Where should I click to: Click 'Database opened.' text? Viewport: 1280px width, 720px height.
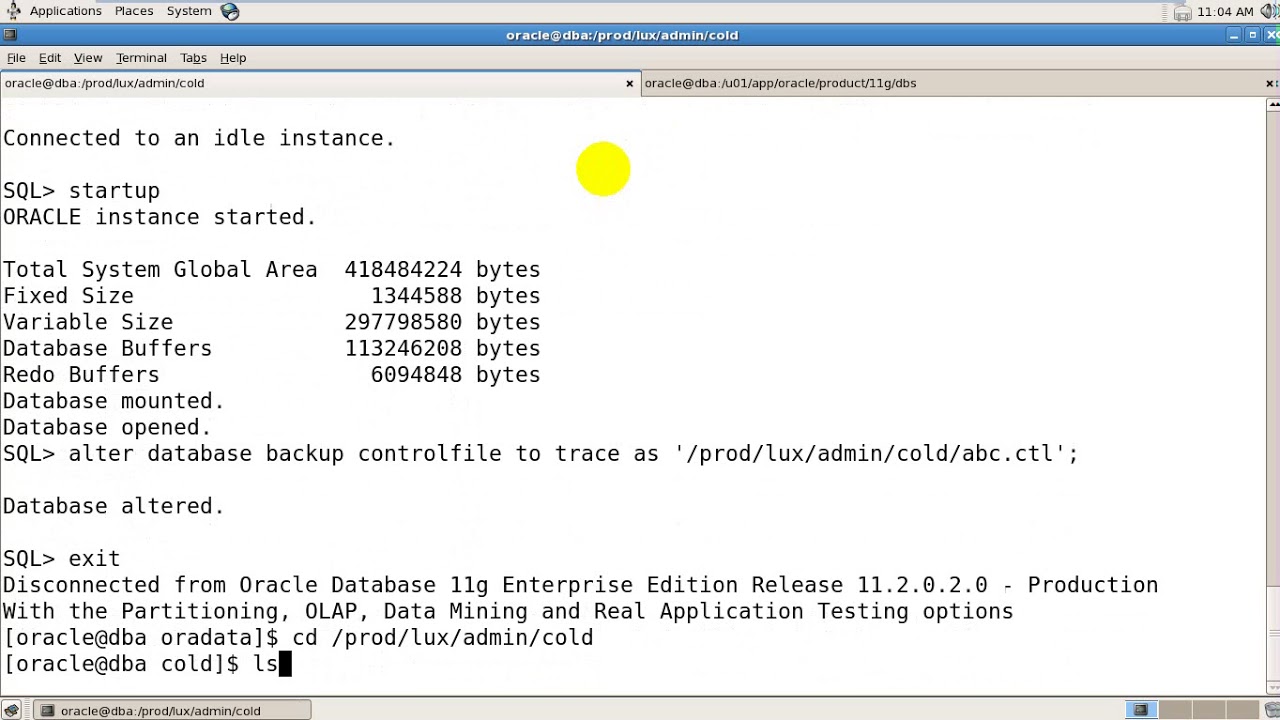click(107, 427)
